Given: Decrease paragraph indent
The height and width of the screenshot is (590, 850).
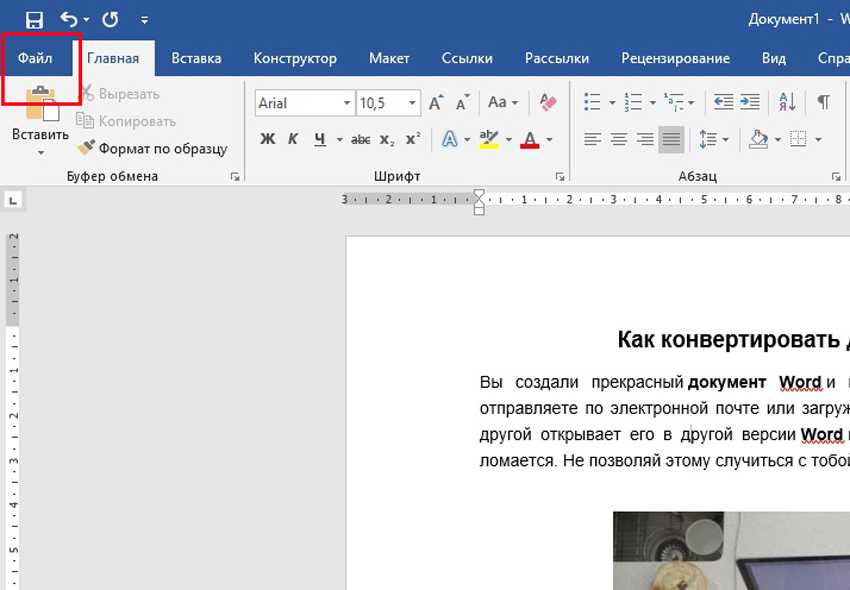Looking at the screenshot, I should (x=723, y=102).
